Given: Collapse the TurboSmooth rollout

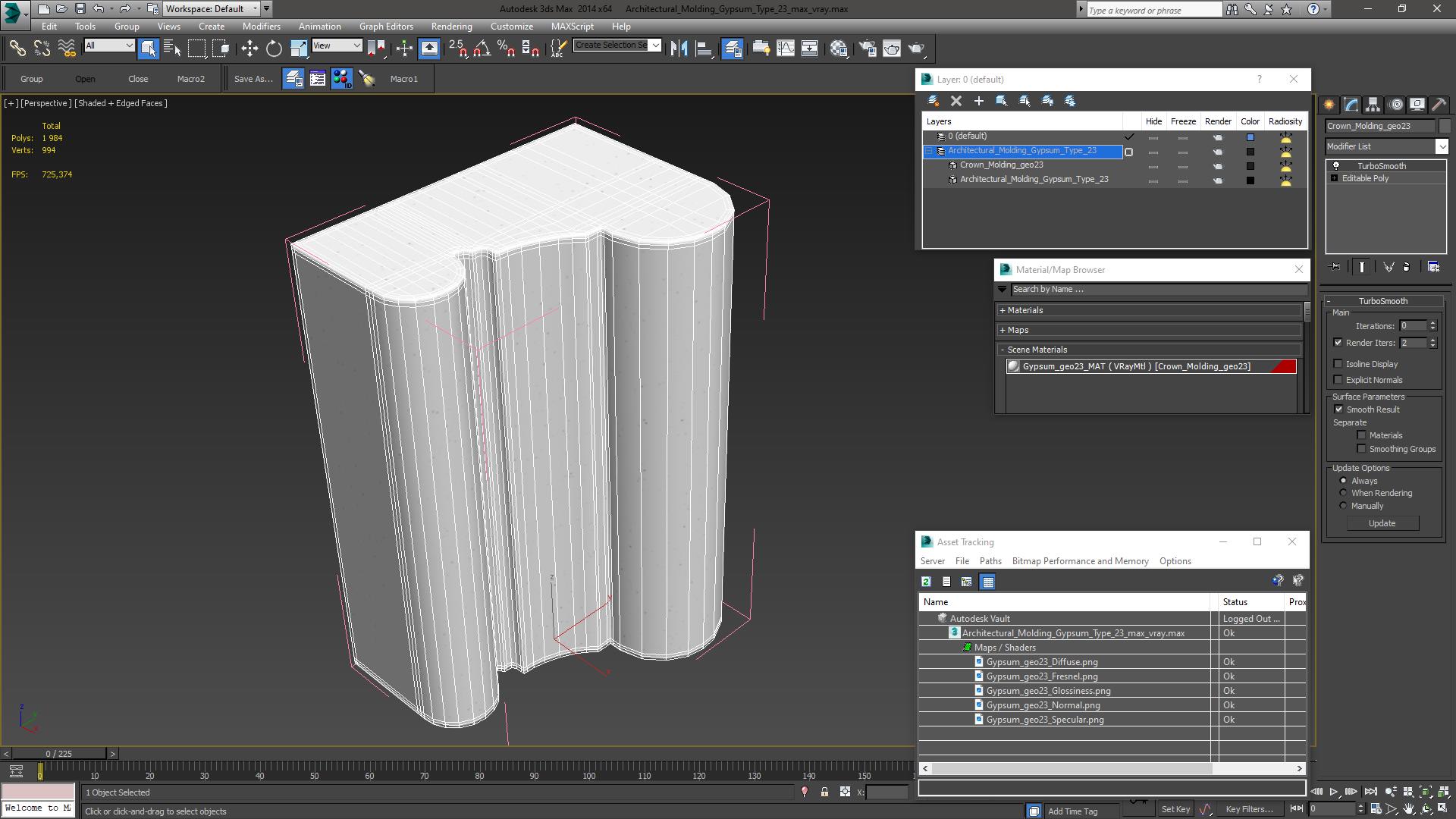Looking at the screenshot, I should 1382,301.
